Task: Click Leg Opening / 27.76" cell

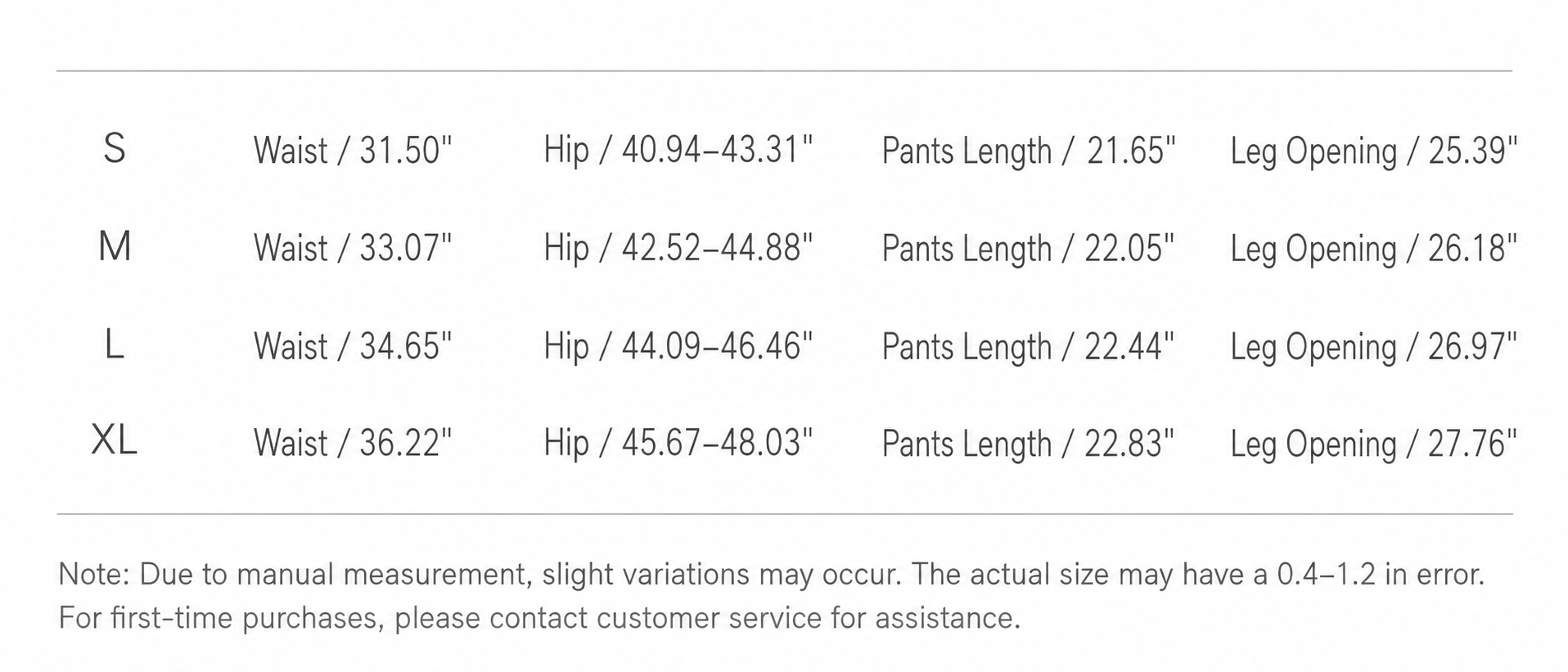Action: [1374, 444]
